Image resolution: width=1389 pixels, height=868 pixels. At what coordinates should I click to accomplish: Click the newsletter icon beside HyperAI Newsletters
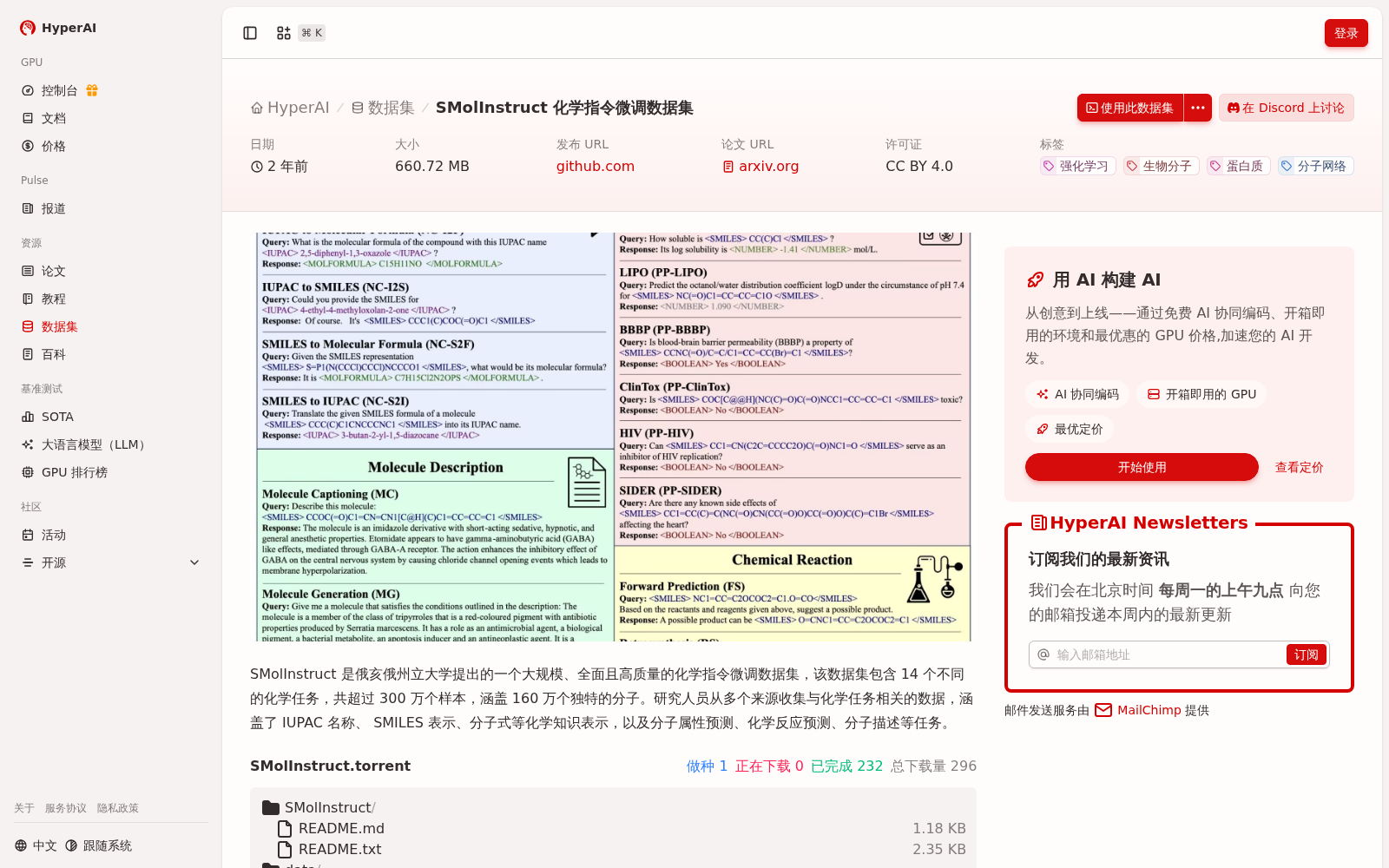1038,523
